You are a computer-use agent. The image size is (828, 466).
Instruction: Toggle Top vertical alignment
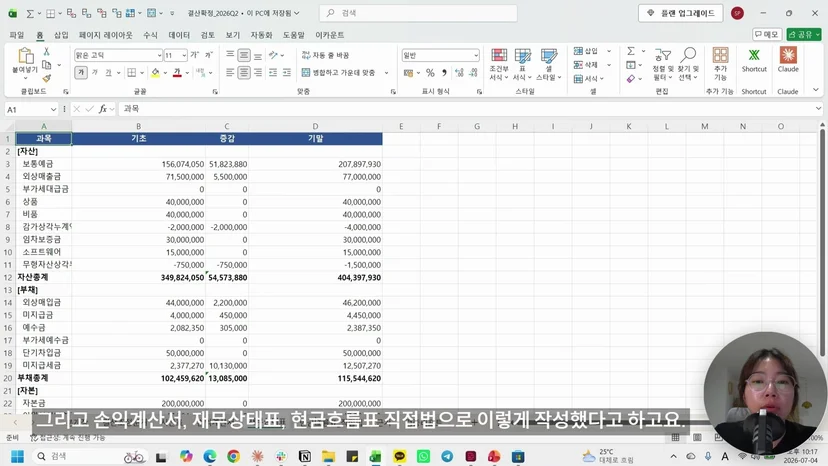(230, 55)
